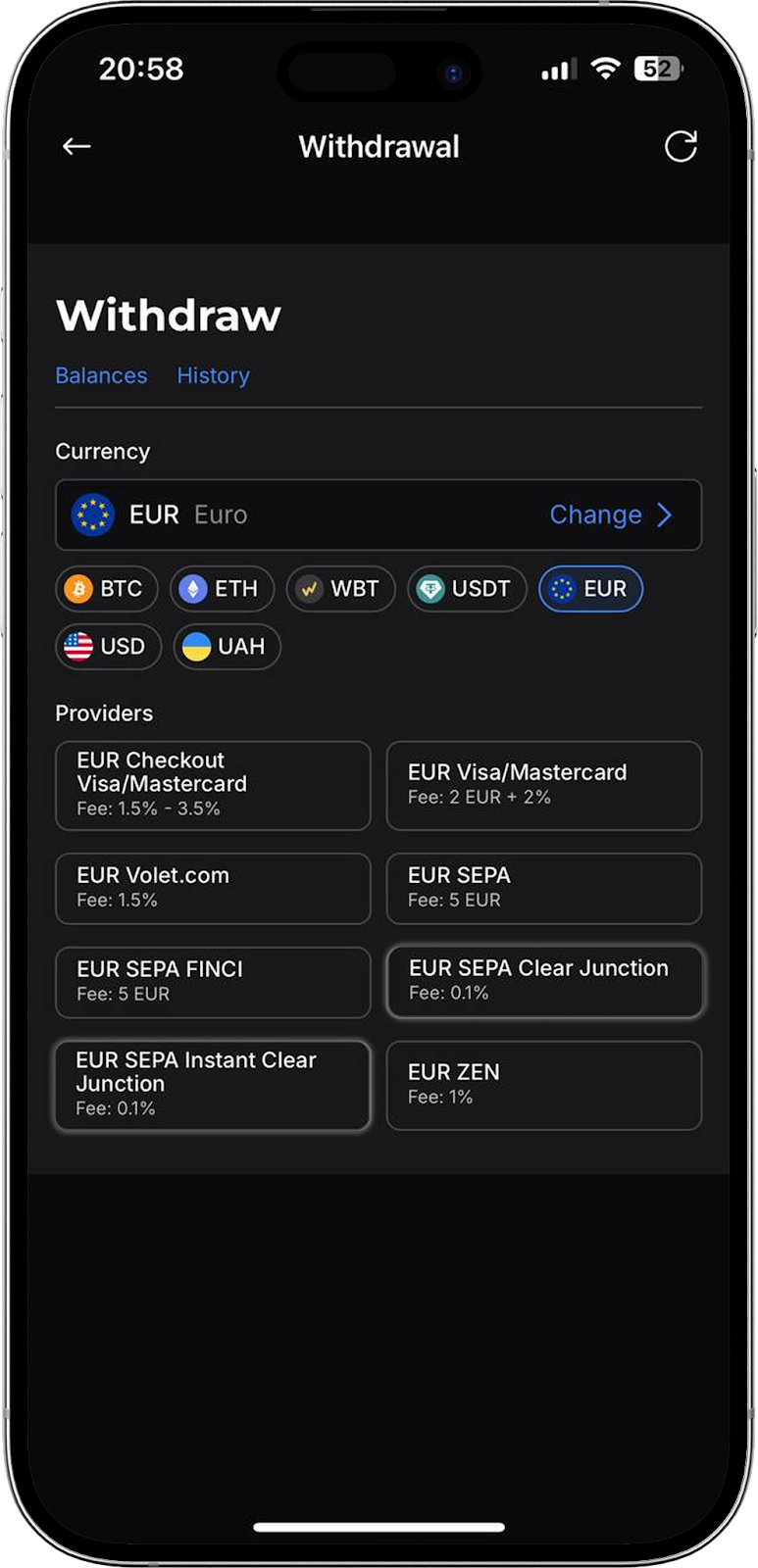Choose EUR SEPA Clear Junction provider

point(544,981)
